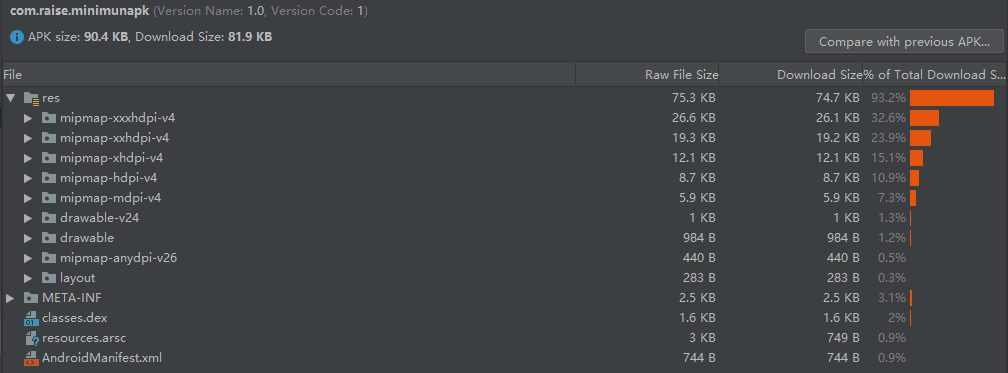Click the res folder icon
Screen dimensions: 1008x373
click(x=32, y=98)
